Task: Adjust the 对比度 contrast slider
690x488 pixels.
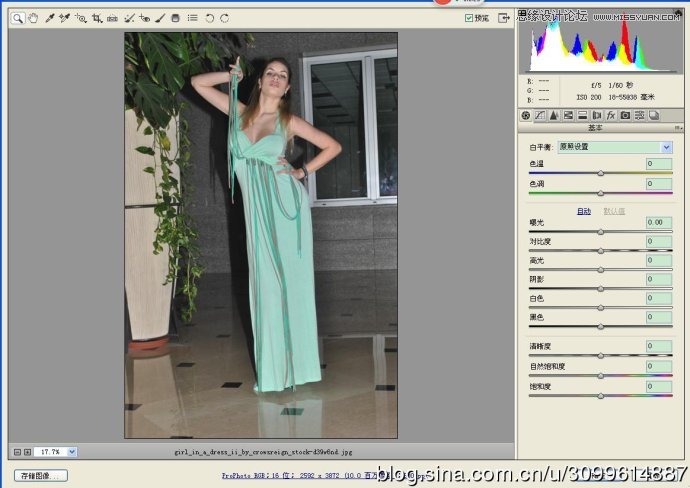Action: point(601,251)
